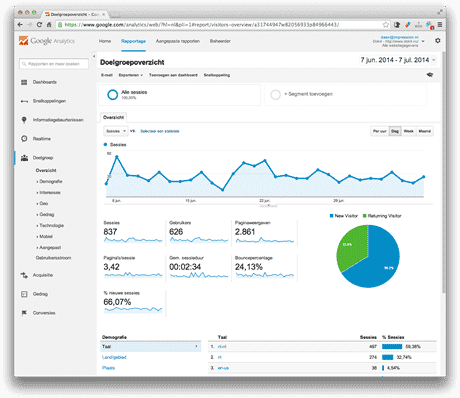The width and height of the screenshot is (460, 398).
Task: Select the Overzicht report tab
Action: tap(113, 117)
